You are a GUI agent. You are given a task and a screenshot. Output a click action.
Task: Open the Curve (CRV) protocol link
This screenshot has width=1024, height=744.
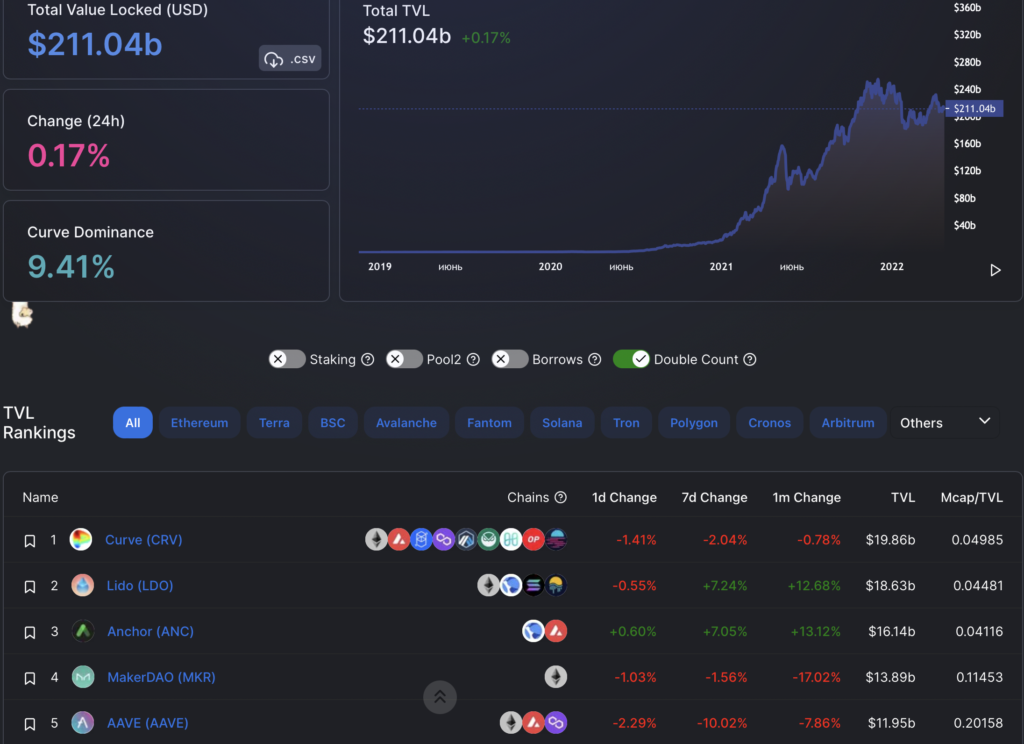tap(143, 539)
